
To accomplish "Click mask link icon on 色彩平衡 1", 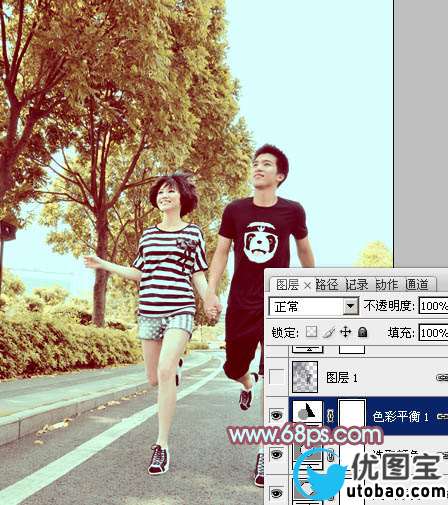I will pyautogui.click(x=330, y=415).
